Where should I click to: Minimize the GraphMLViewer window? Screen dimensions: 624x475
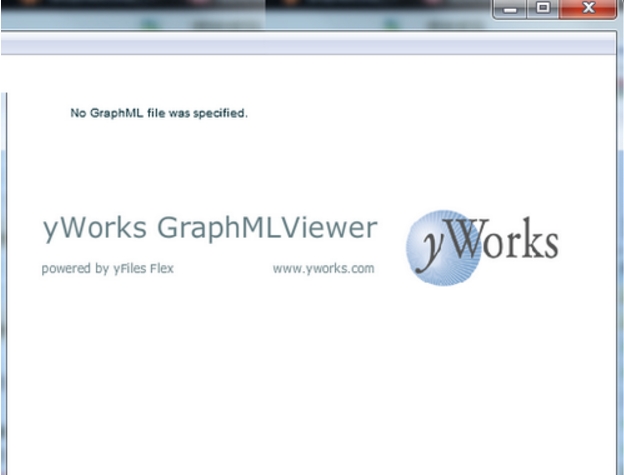[x=510, y=9]
